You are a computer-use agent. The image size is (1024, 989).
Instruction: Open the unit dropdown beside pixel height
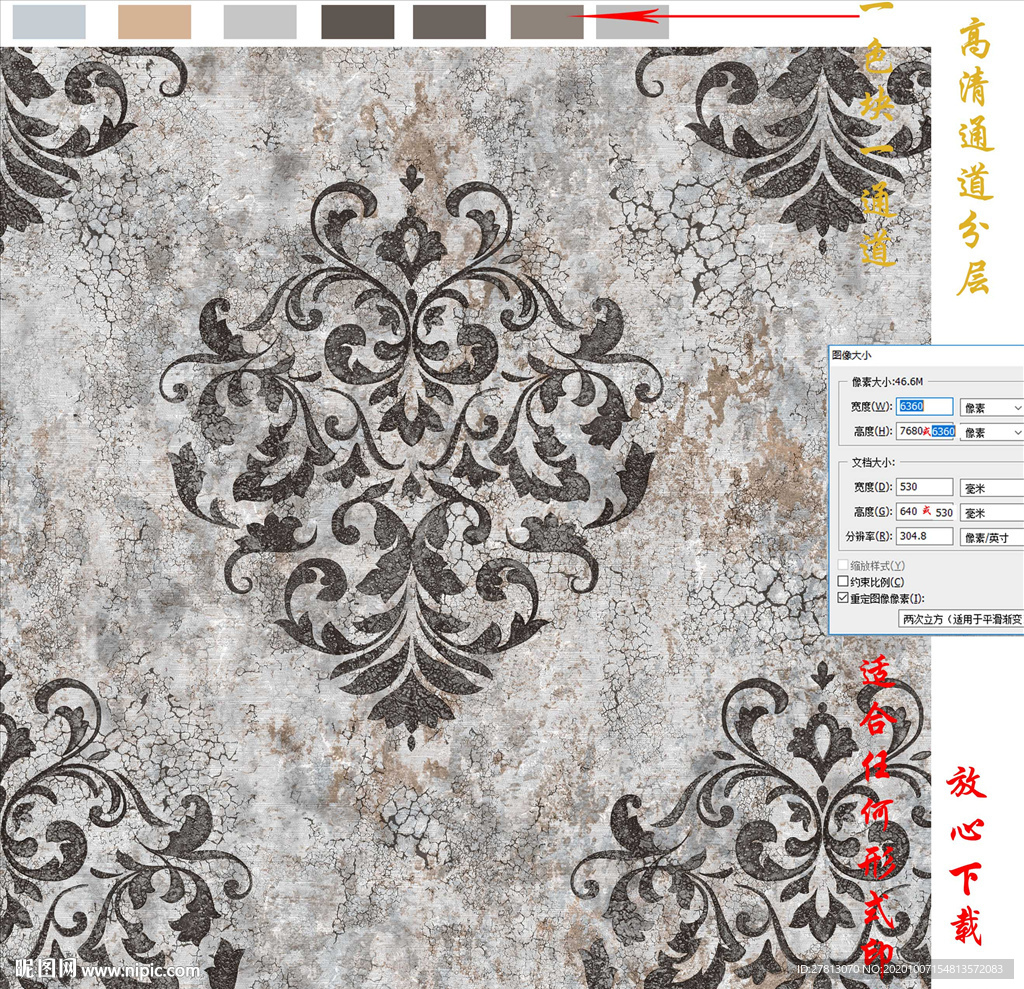991,432
